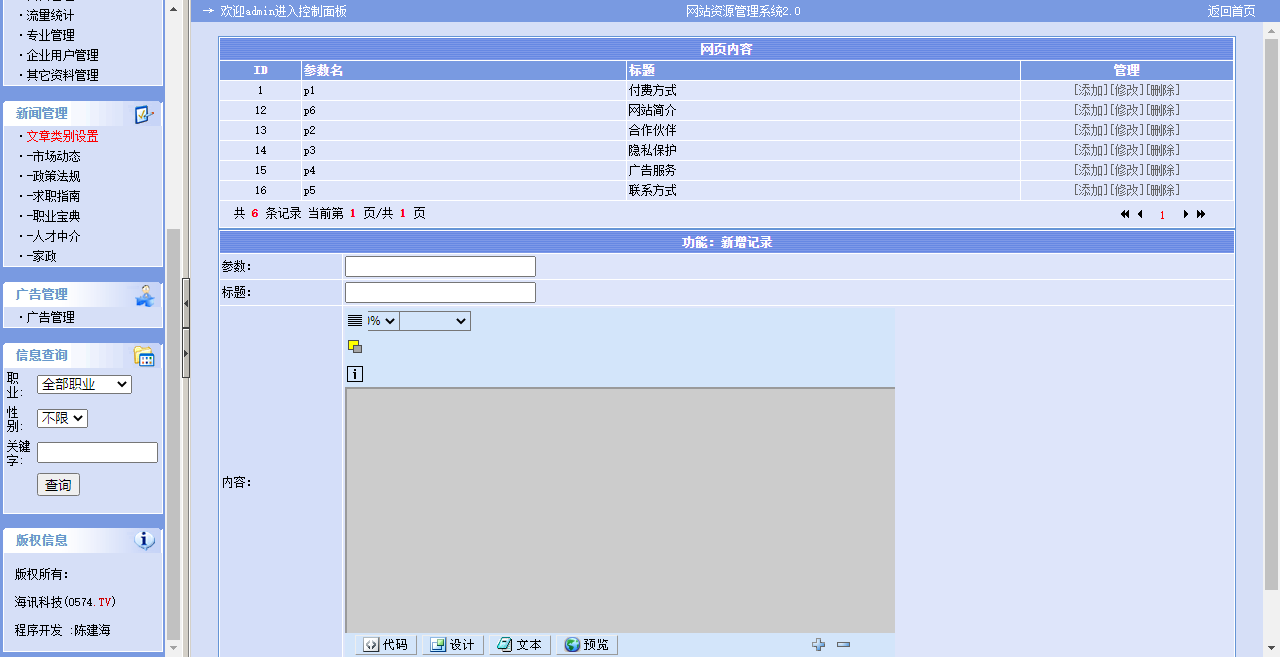Click the info icon on 版权信息 panel
1280x657 pixels.
(x=144, y=540)
